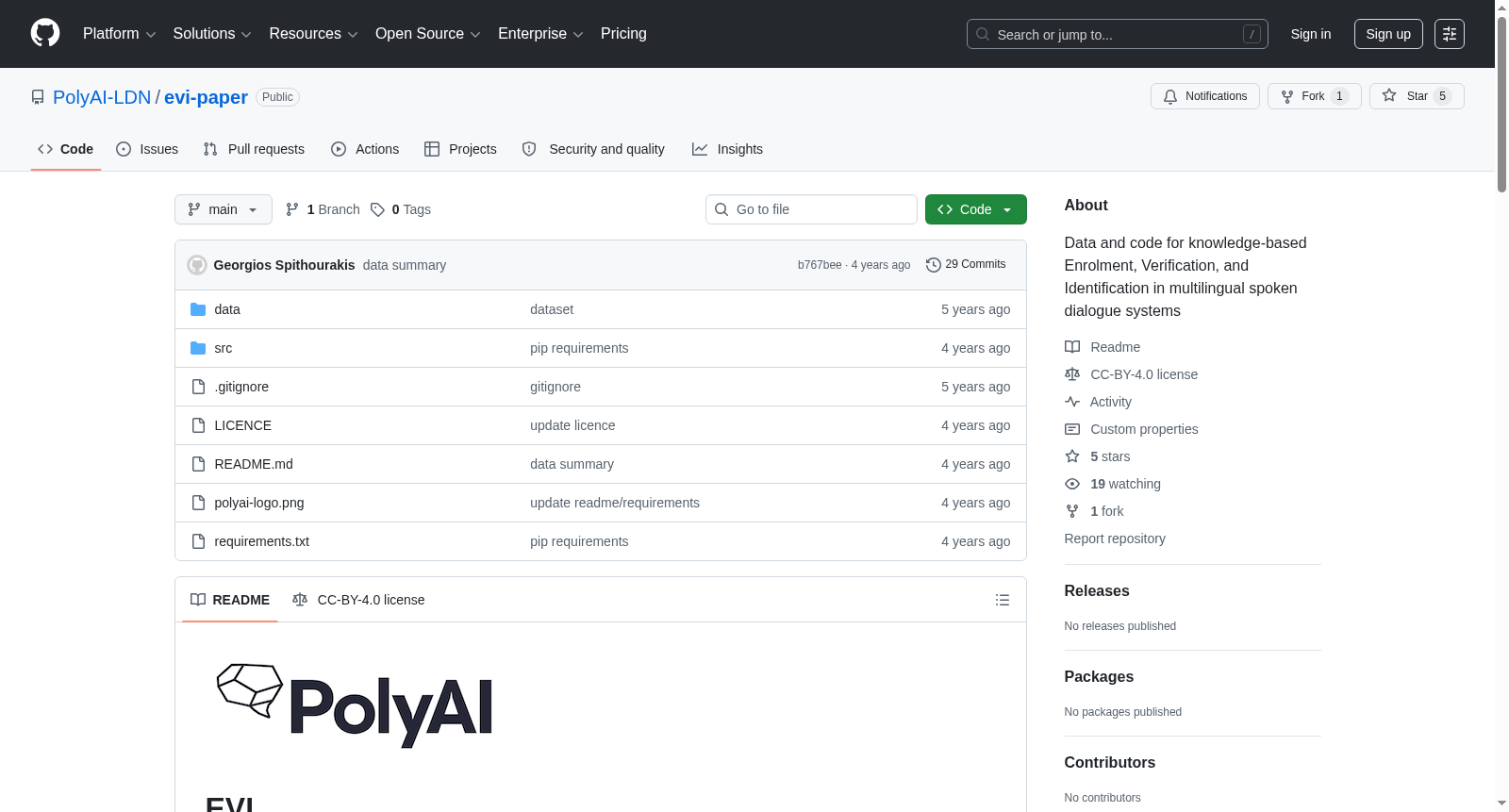Click the Report repository link
The height and width of the screenshot is (812, 1509).
1115,539
